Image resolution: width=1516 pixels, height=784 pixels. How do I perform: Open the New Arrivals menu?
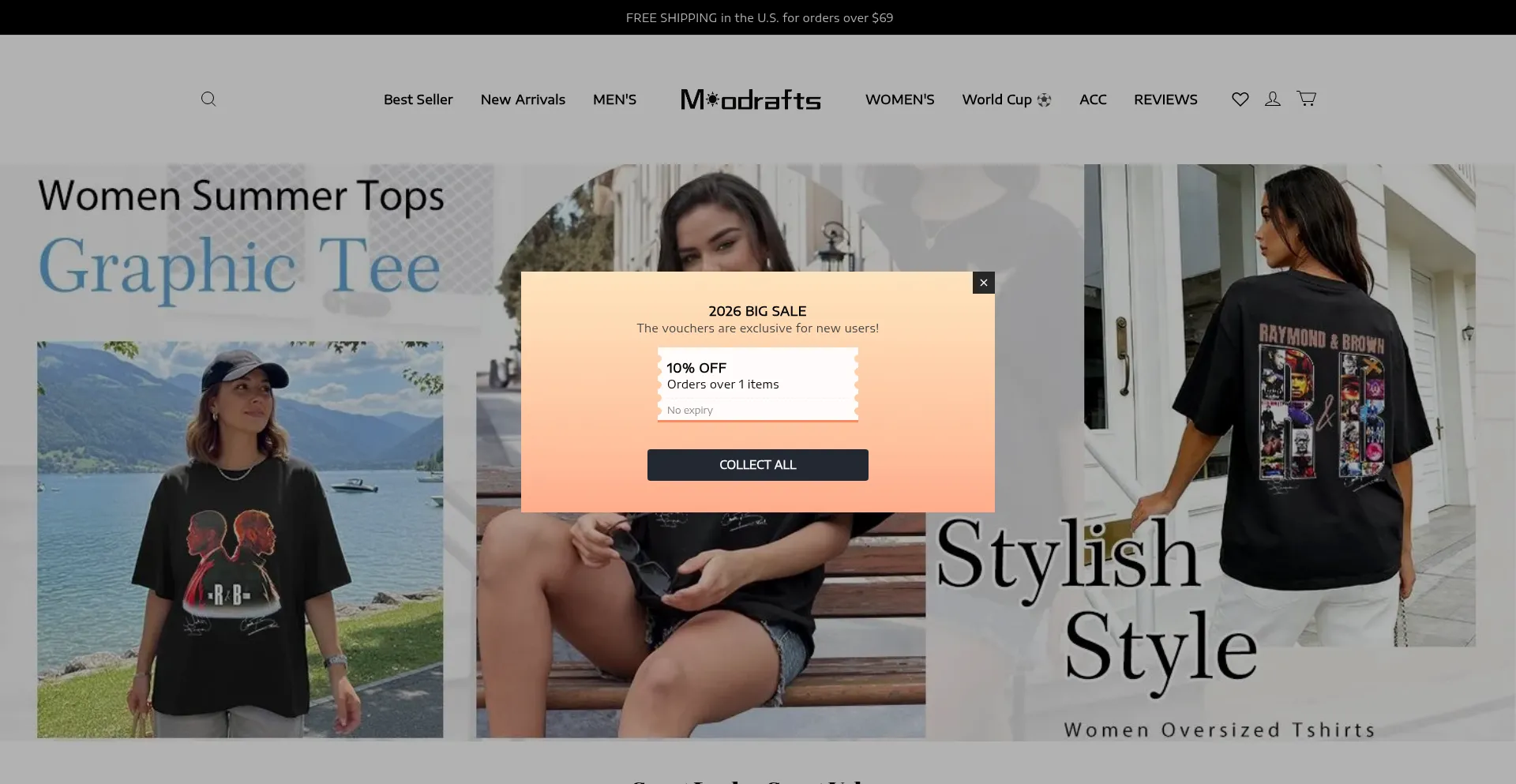coord(523,99)
